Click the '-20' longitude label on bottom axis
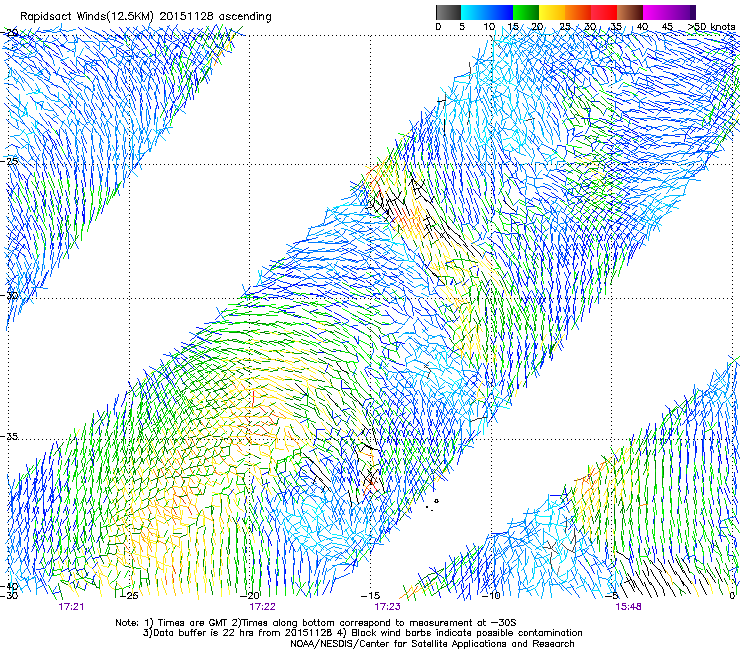This screenshot has height=650, width=740. point(251,596)
